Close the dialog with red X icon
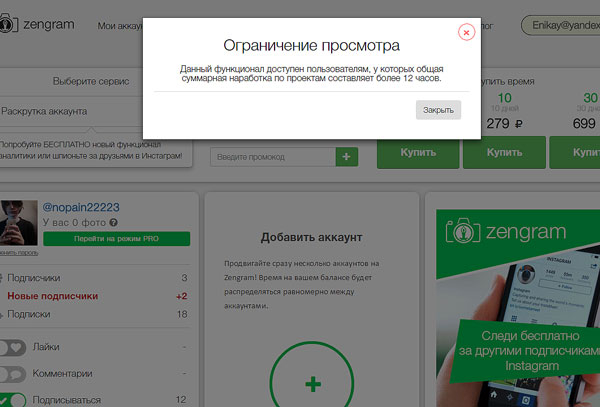 [x=466, y=33]
